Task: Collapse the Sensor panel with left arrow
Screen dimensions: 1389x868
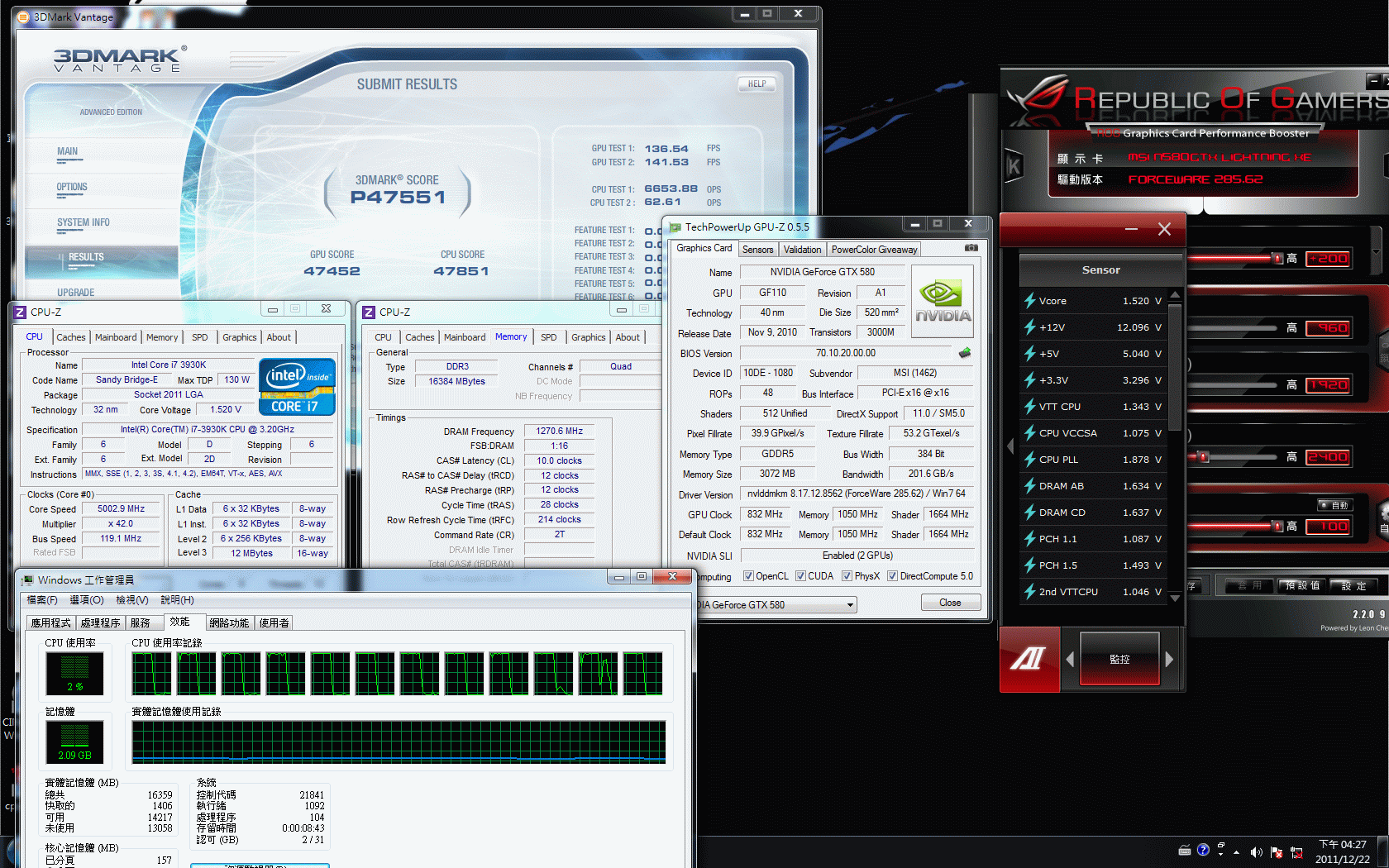Action: tap(1010, 446)
